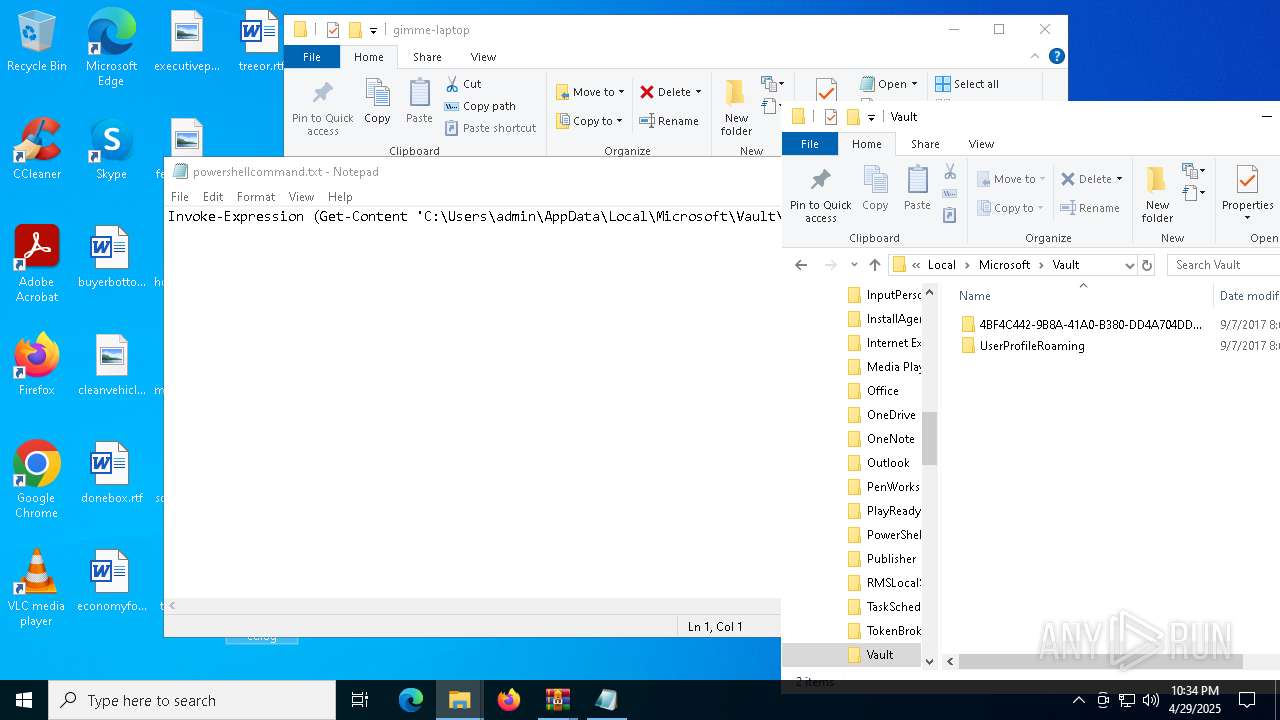Image resolution: width=1280 pixels, height=720 pixels.
Task: Open Firefox desktop shortcut
Action: (37, 365)
